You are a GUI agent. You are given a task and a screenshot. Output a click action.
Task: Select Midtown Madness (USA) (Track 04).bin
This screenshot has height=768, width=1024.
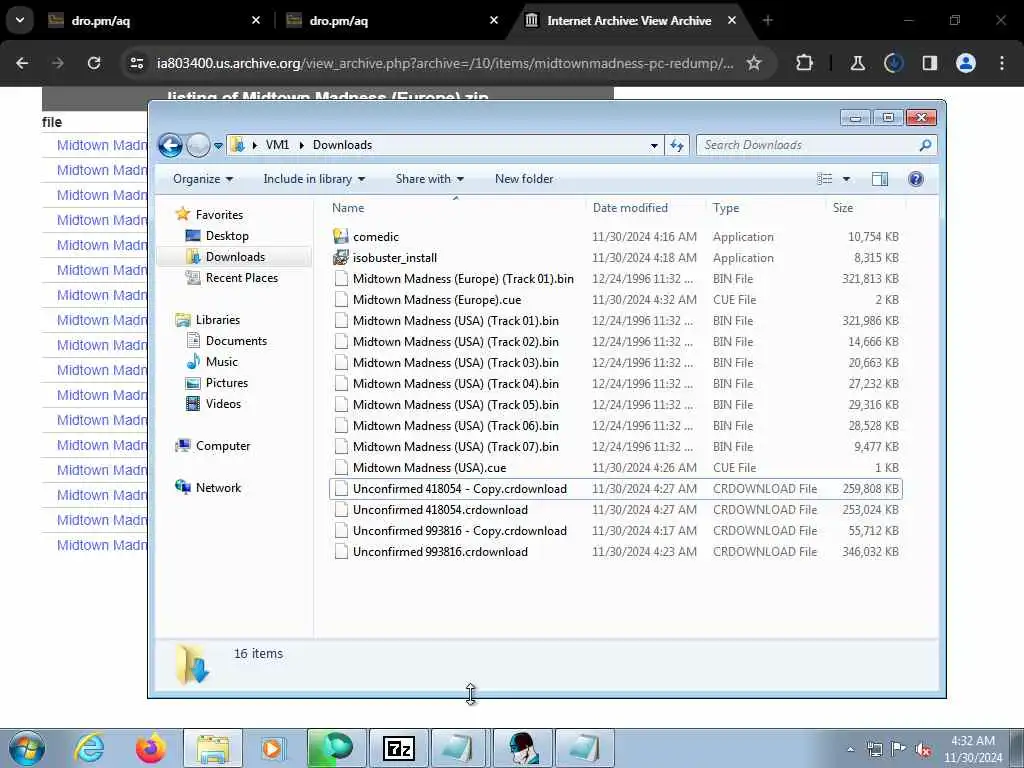[456, 383]
